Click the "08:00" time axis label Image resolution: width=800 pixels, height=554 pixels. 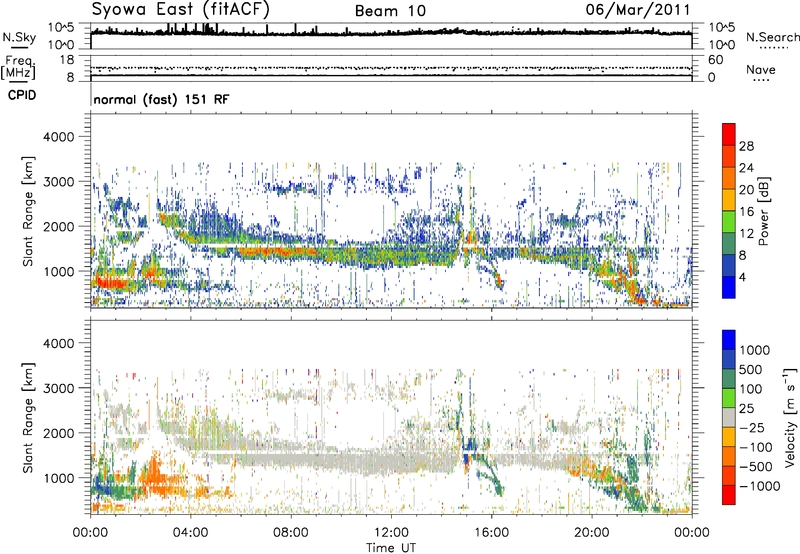coord(291,533)
